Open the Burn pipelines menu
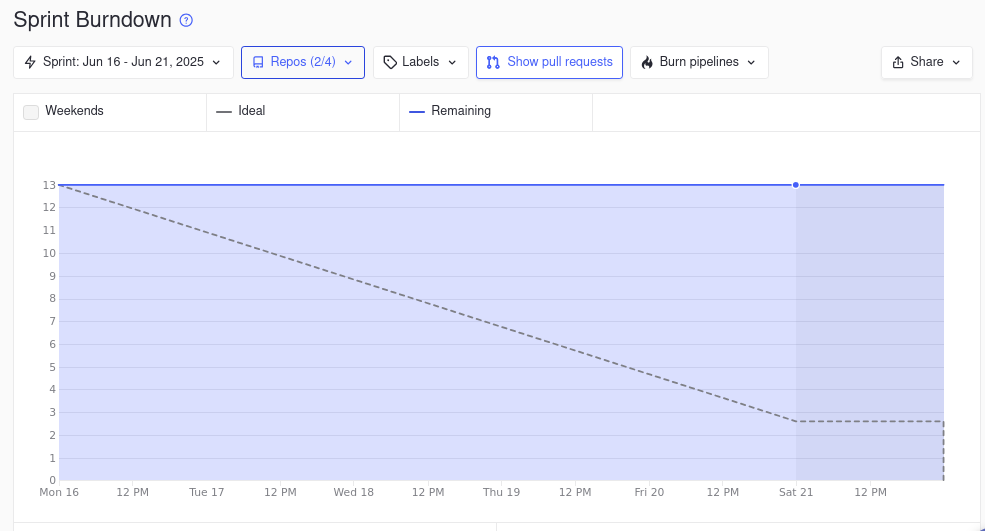The image size is (985, 531). click(x=699, y=62)
